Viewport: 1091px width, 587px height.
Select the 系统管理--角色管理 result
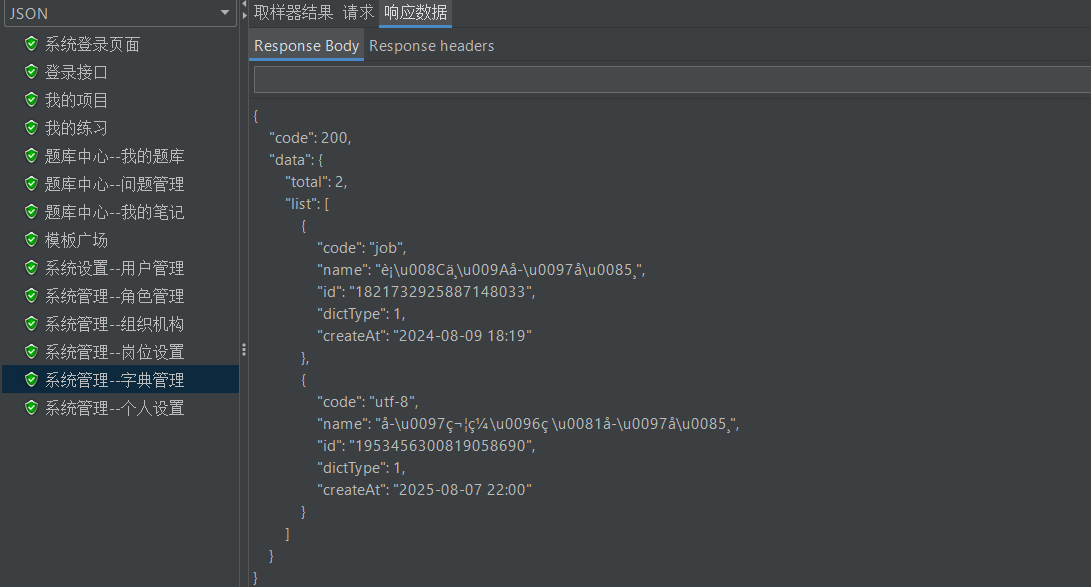(x=115, y=296)
